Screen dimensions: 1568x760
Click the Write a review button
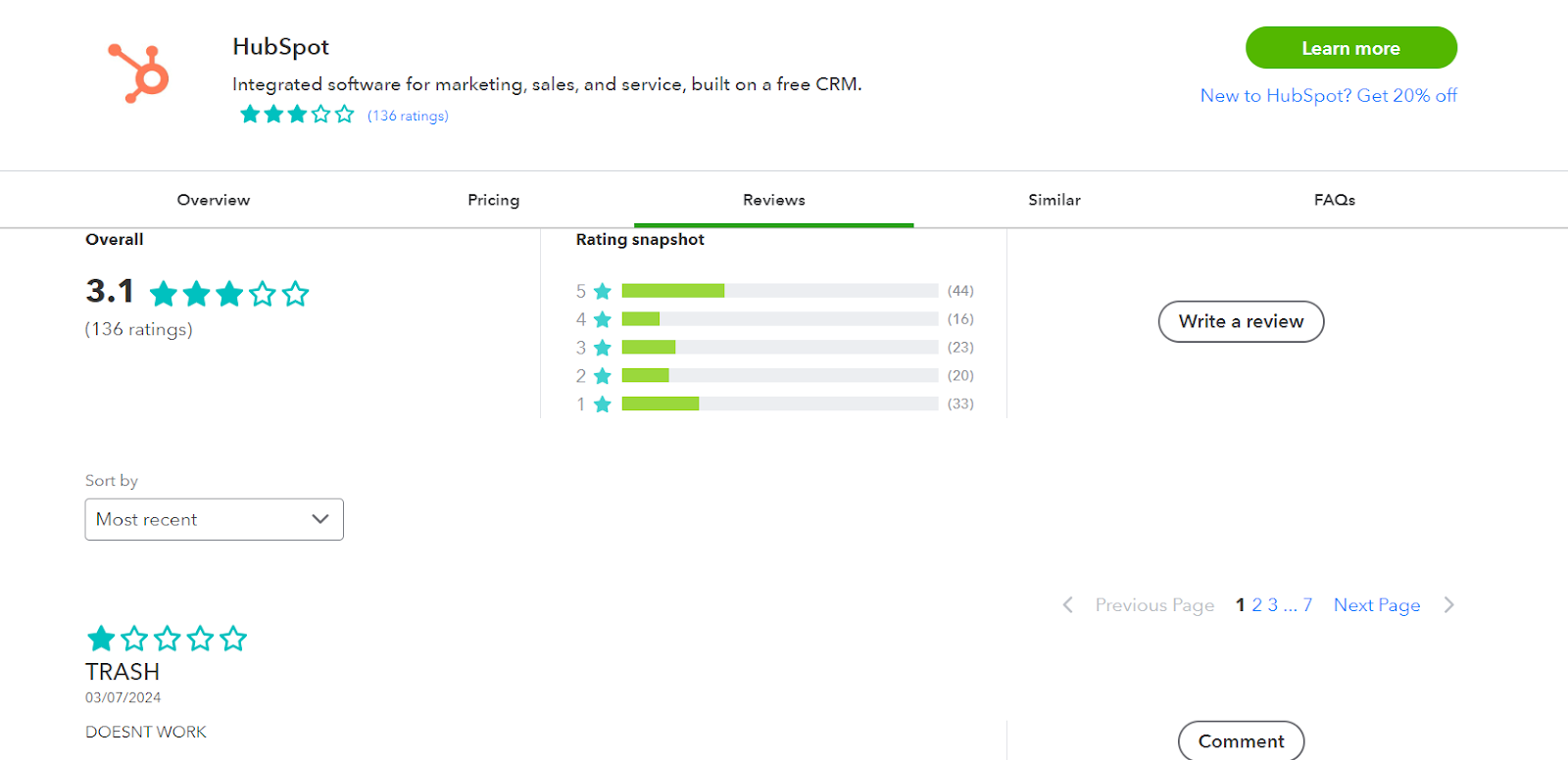click(x=1241, y=321)
